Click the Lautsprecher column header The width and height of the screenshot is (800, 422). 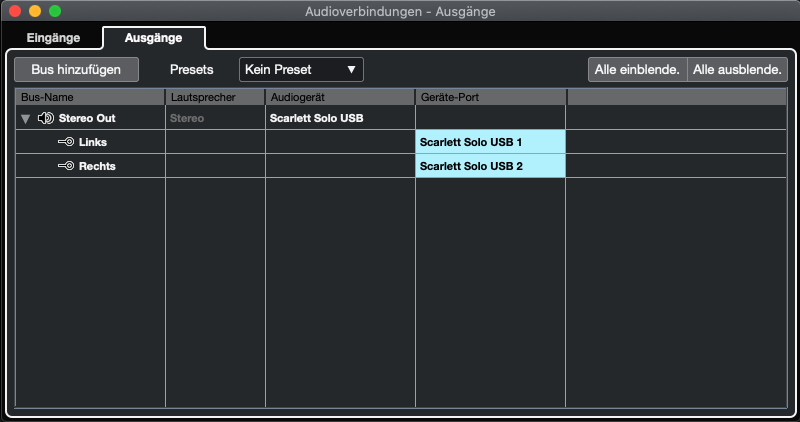[215, 97]
